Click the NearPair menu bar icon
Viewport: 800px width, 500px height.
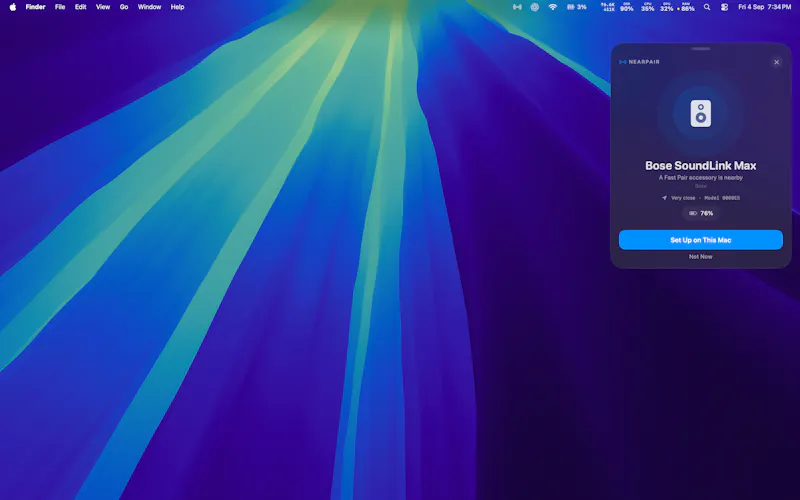tap(517, 7)
